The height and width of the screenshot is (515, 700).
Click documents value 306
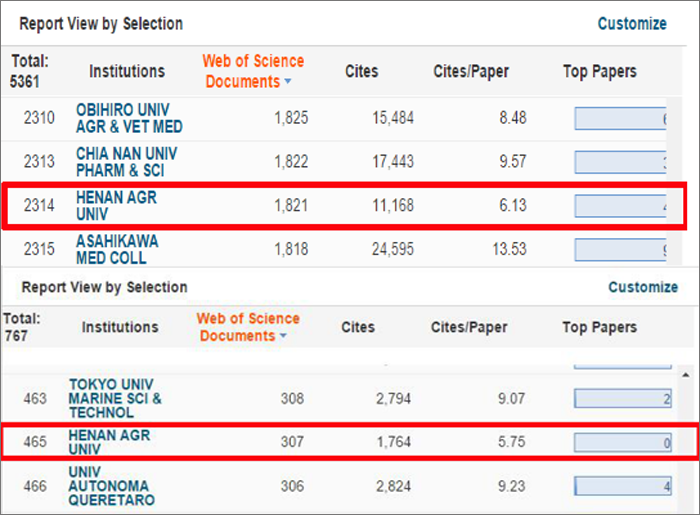292,486
